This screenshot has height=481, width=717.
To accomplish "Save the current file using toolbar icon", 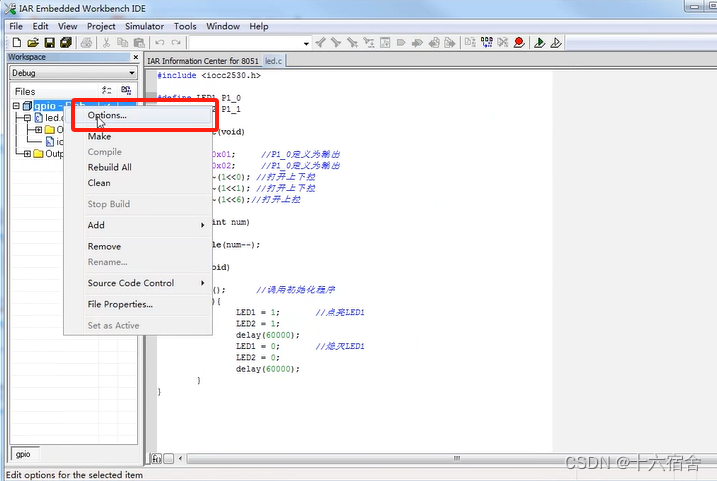I will 49,43.
